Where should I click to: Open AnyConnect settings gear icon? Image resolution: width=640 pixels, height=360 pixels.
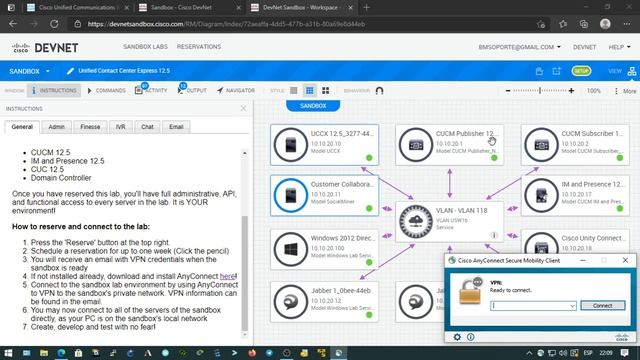[457, 337]
